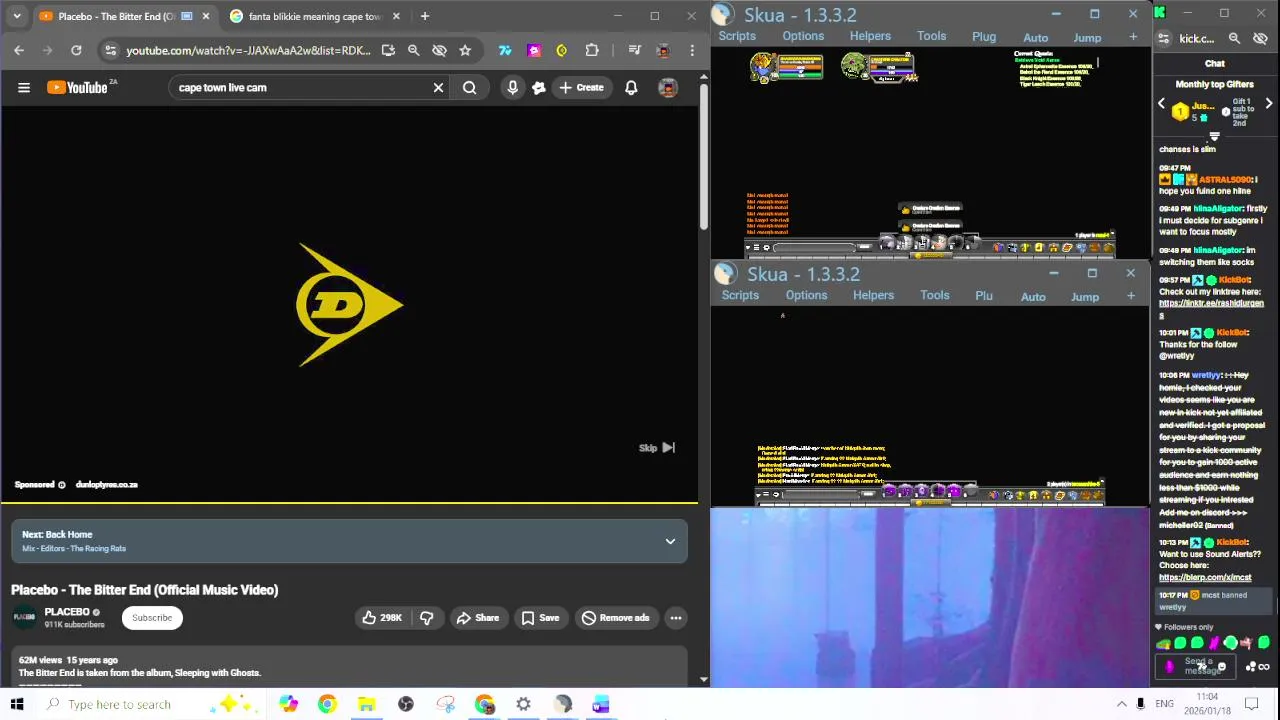Open Kick site settings tune icon
This screenshot has height=720, width=1280.
(x=1163, y=39)
